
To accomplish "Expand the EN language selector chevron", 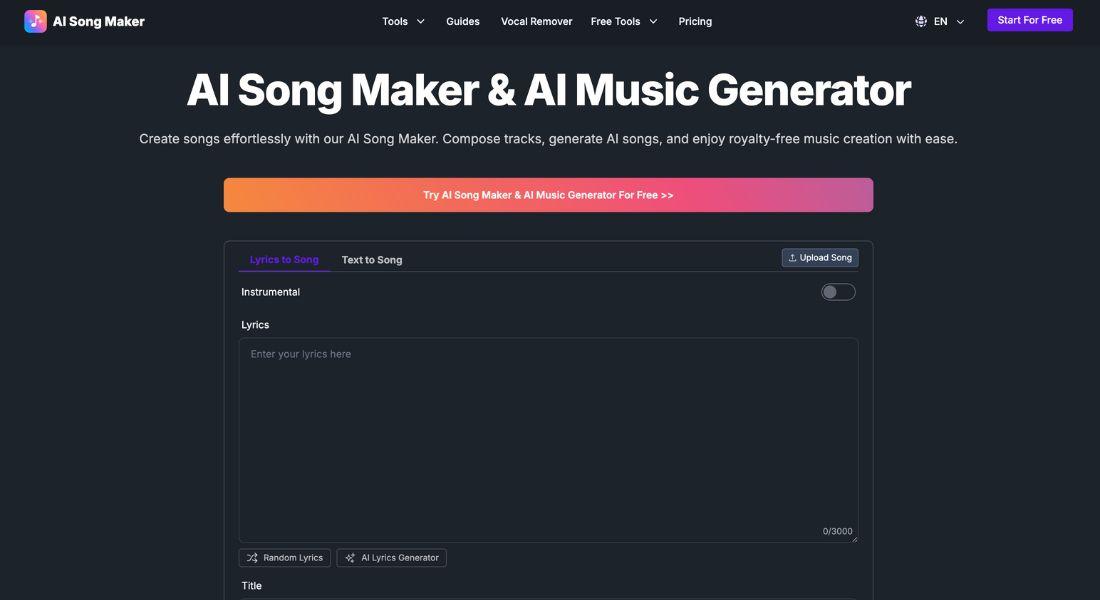I will tap(960, 22).
